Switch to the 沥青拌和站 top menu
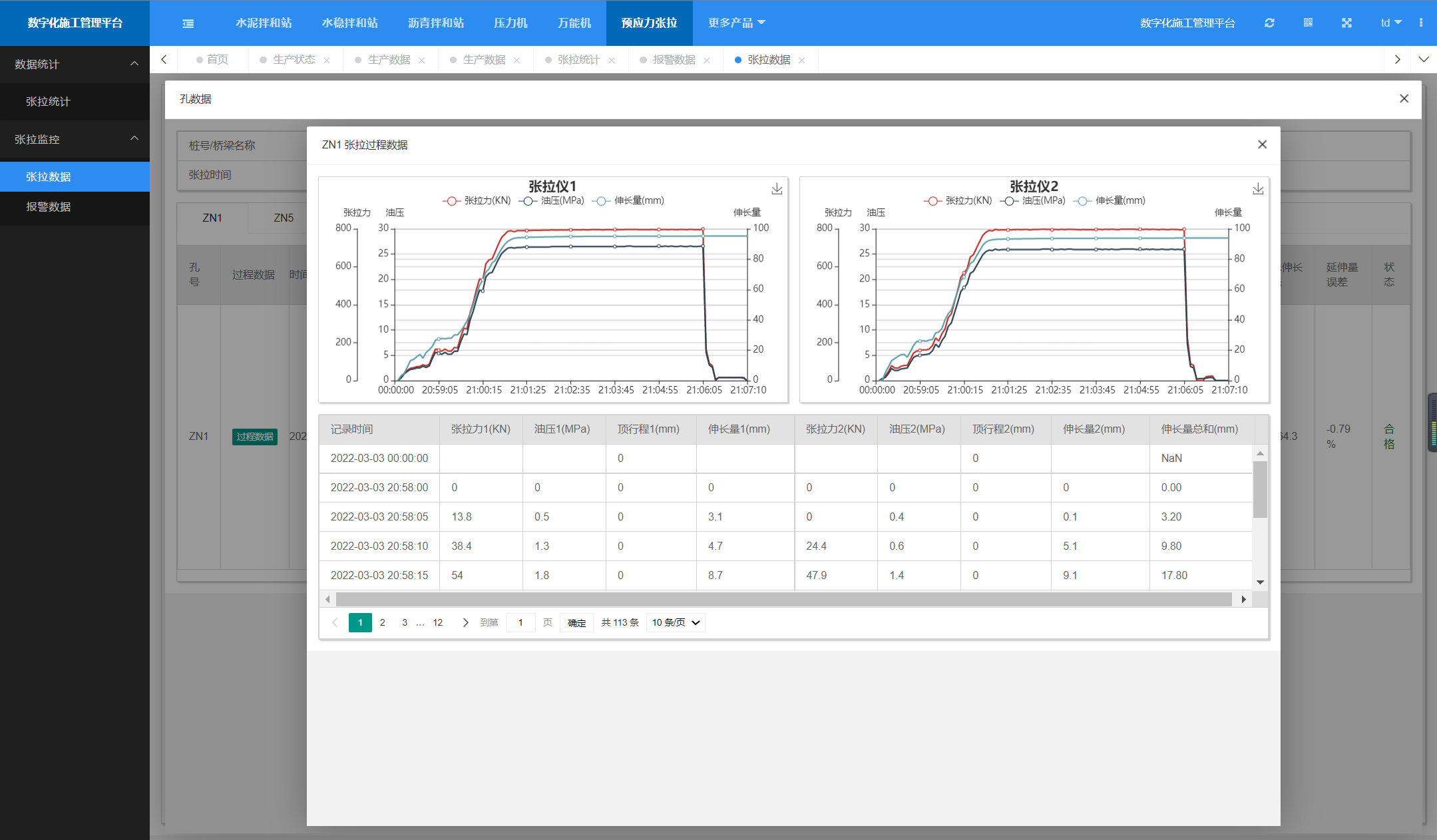Image resolution: width=1437 pixels, height=840 pixels. 436,23
